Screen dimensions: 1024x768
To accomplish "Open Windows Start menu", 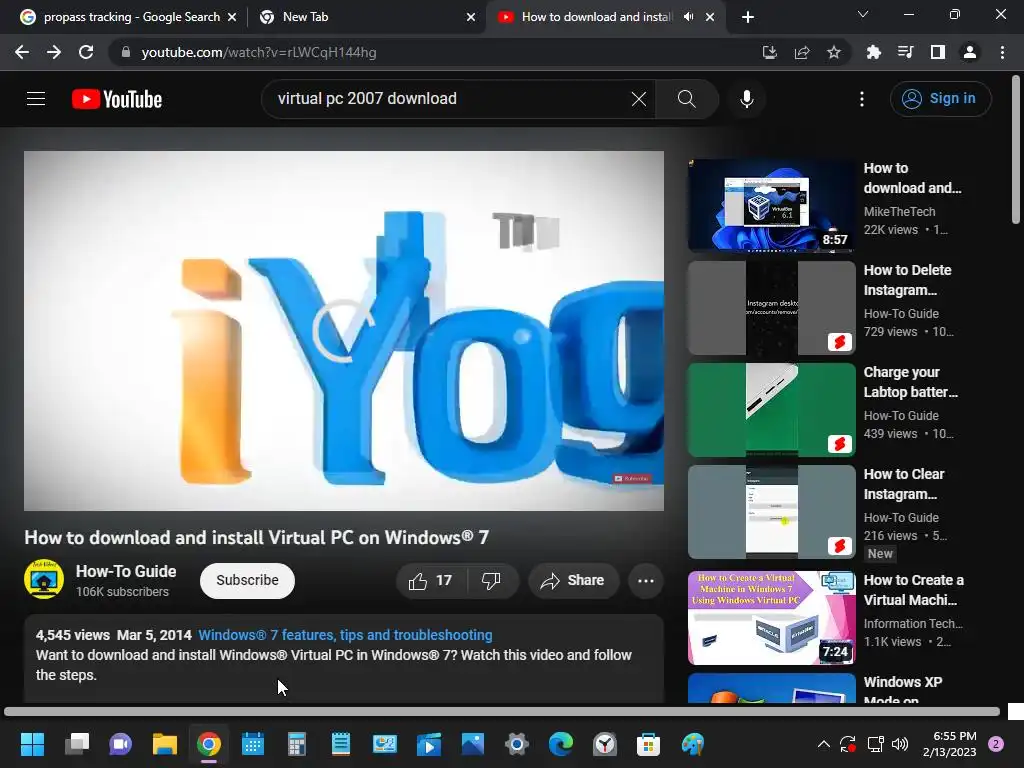I will (x=32, y=744).
